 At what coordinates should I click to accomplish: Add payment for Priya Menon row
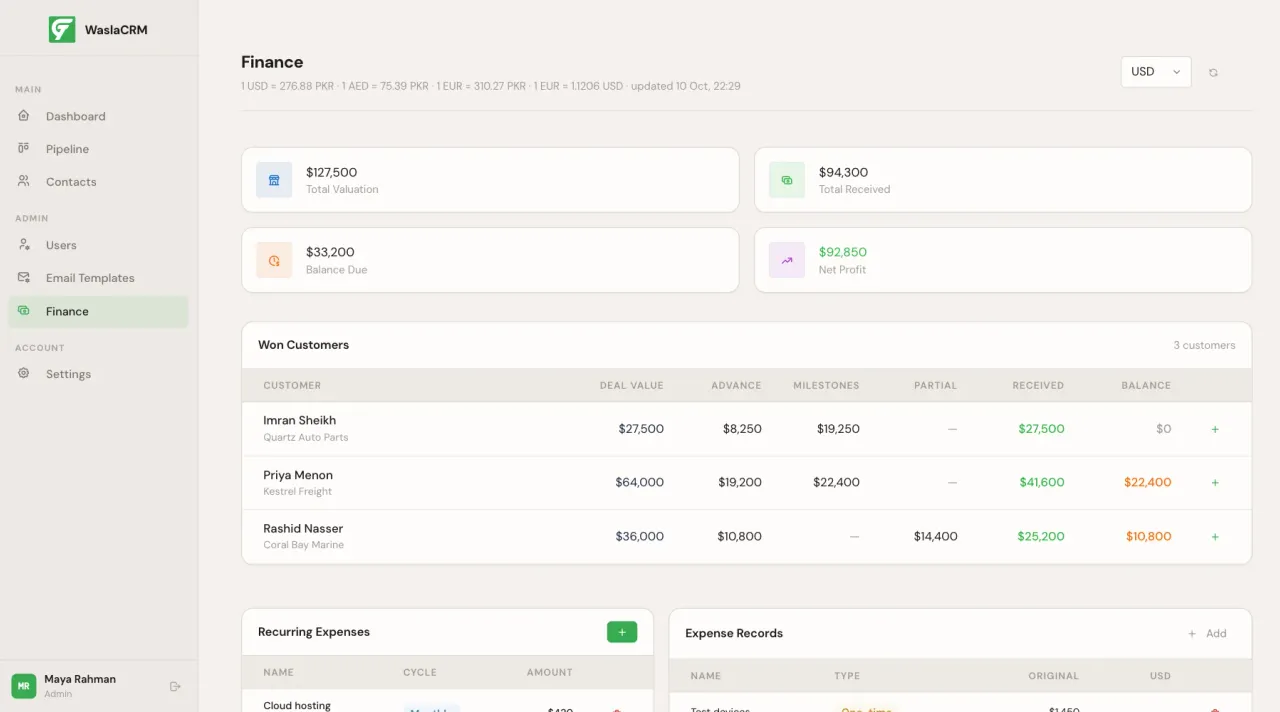[1215, 482]
